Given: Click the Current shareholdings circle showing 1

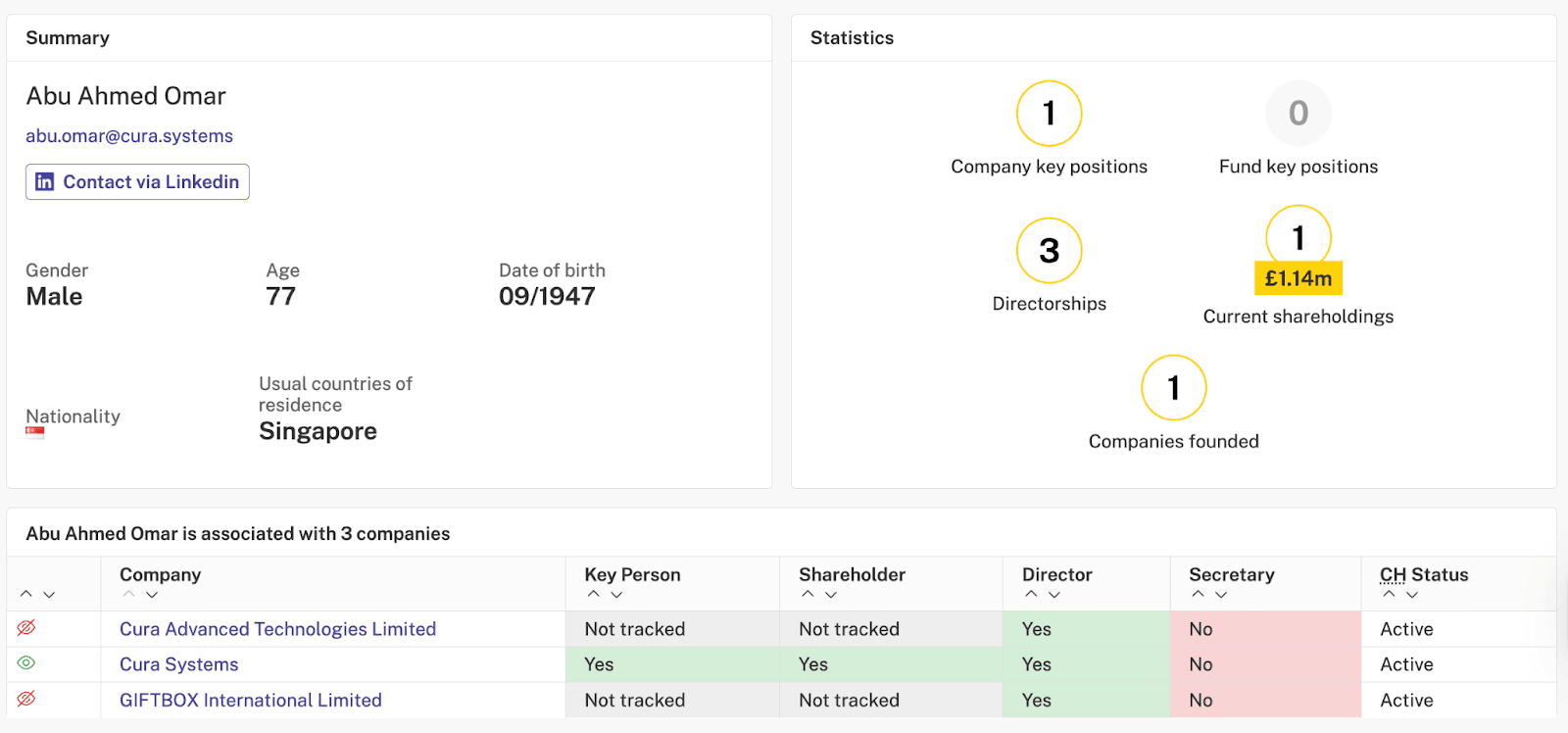Looking at the screenshot, I should click(1298, 237).
